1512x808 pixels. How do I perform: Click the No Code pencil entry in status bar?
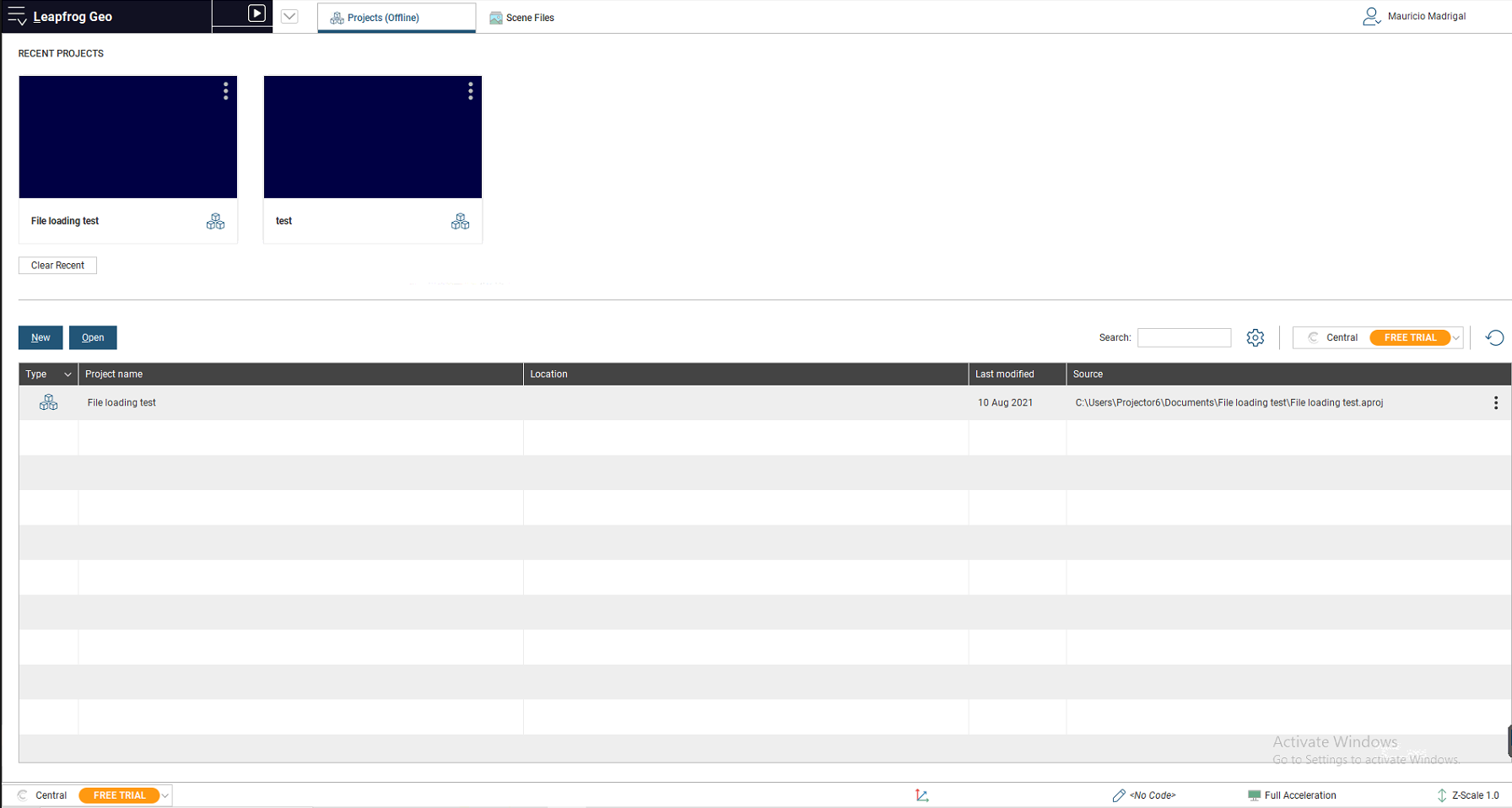coord(1144,795)
